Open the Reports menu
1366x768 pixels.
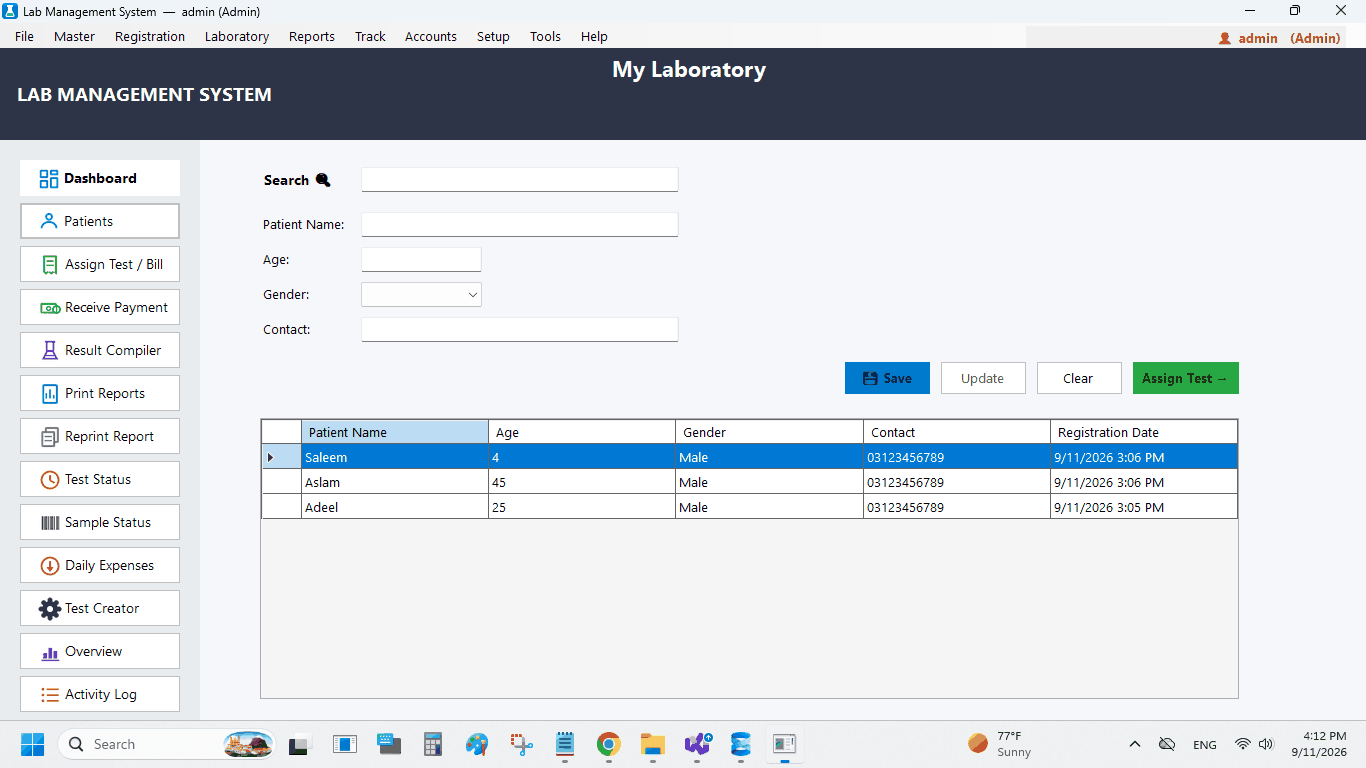point(312,36)
